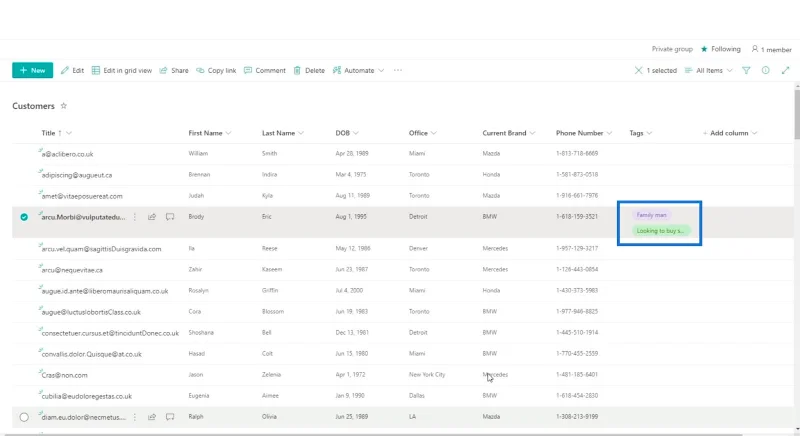
Task: Click the vertical scrollbar thumb
Action: coord(797,115)
